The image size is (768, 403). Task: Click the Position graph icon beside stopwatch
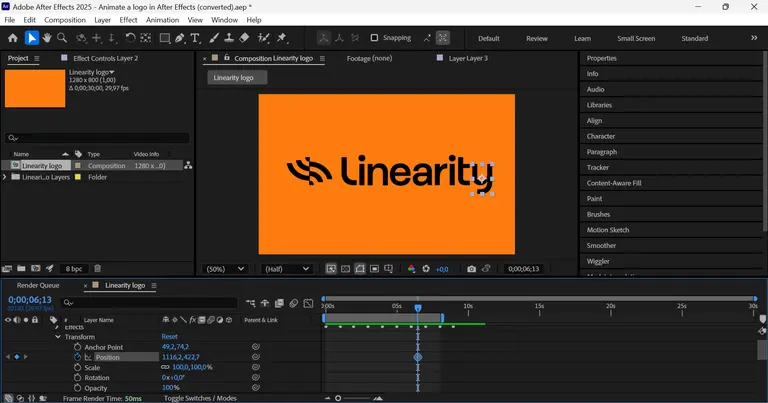88,357
